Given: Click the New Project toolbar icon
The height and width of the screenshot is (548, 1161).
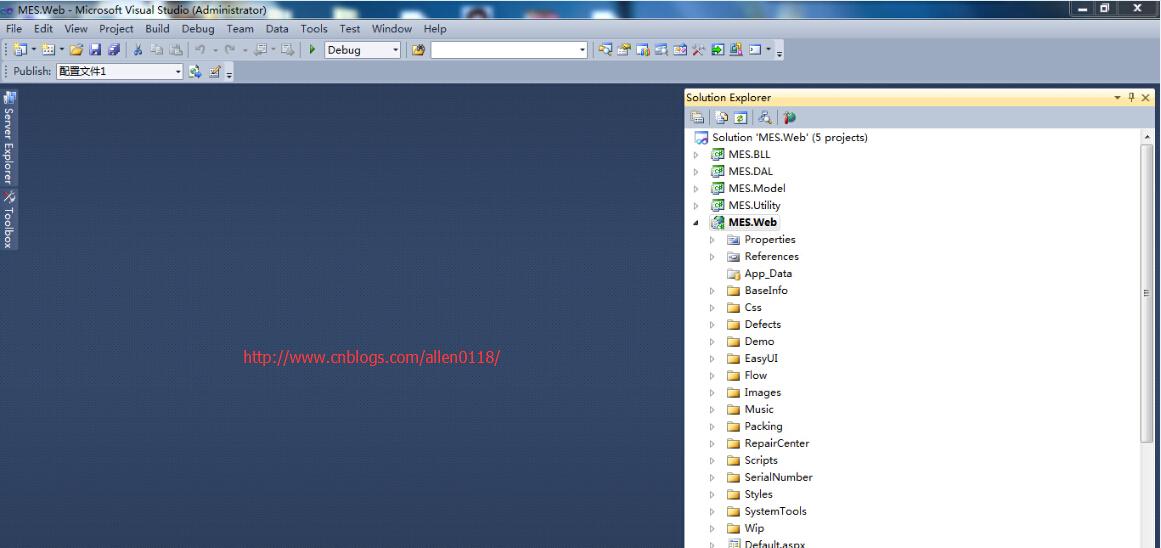Looking at the screenshot, I should 20,50.
